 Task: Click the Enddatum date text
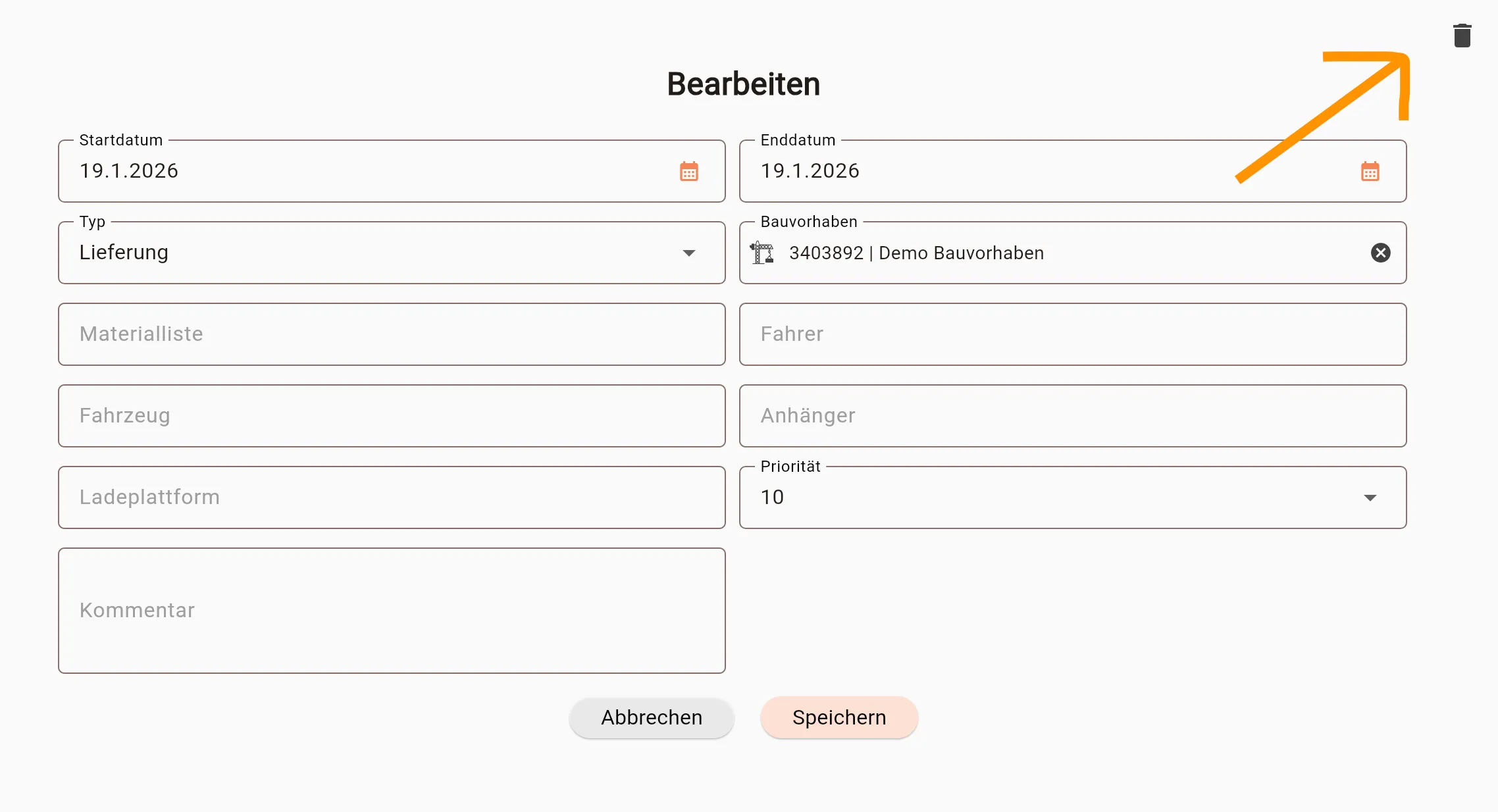tap(810, 171)
